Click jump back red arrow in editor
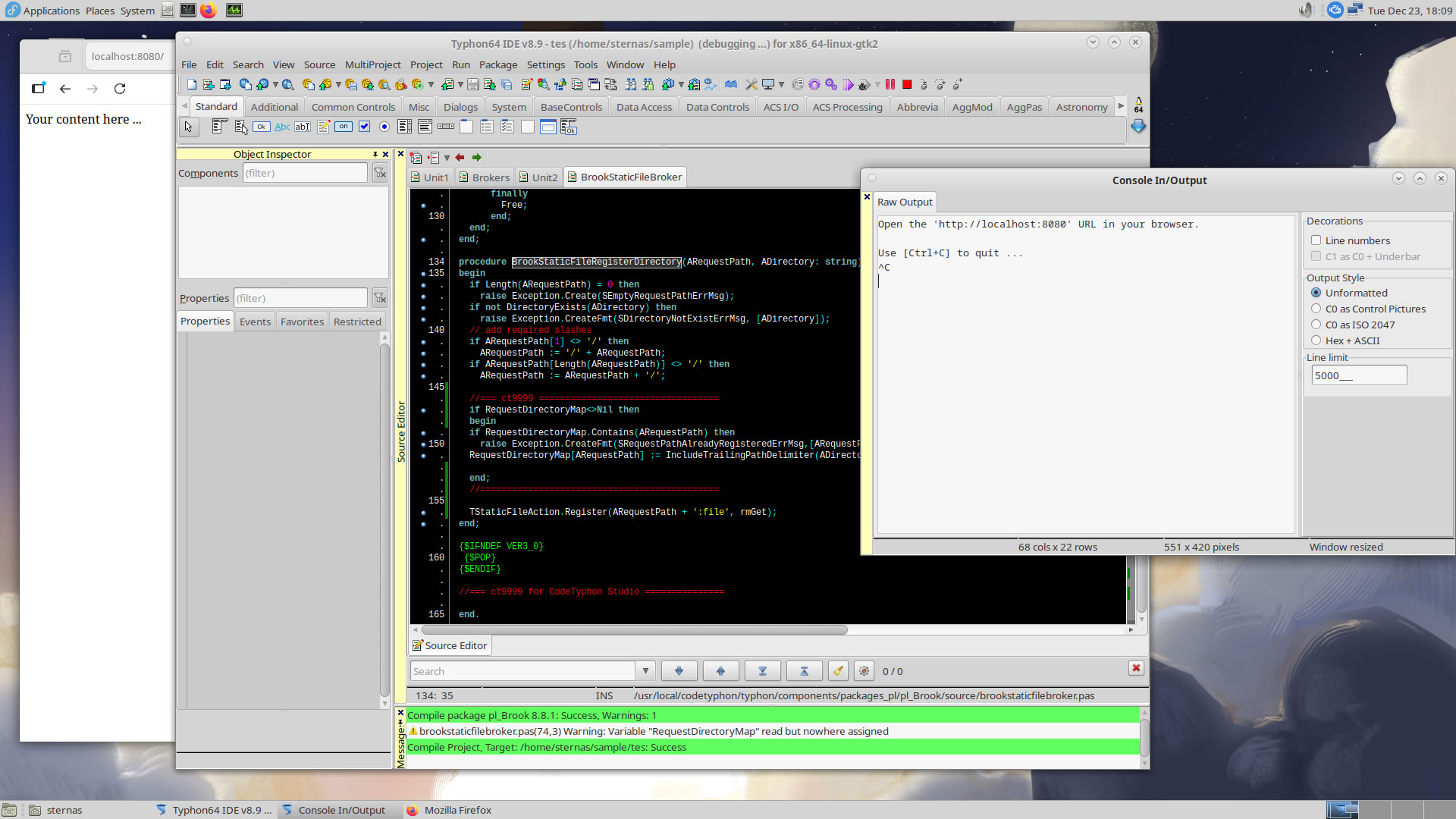Image resolution: width=1456 pixels, height=819 pixels. pos(460,158)
